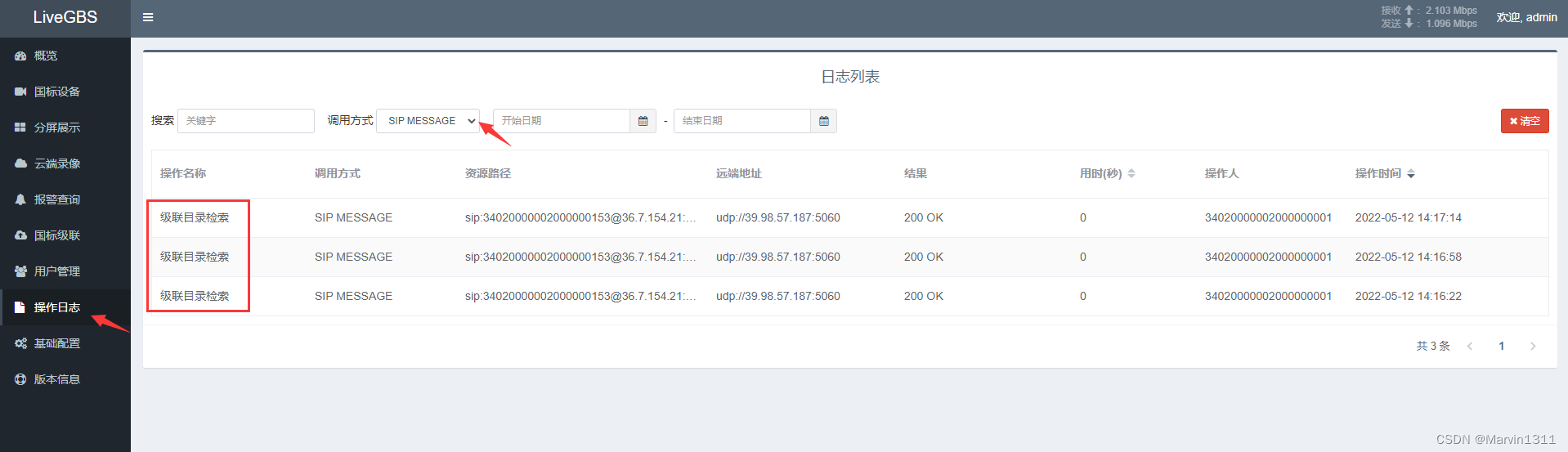Click the 清空 clear button
The width and height of the screenshot is (1568, 452).
coord(1525,121)
